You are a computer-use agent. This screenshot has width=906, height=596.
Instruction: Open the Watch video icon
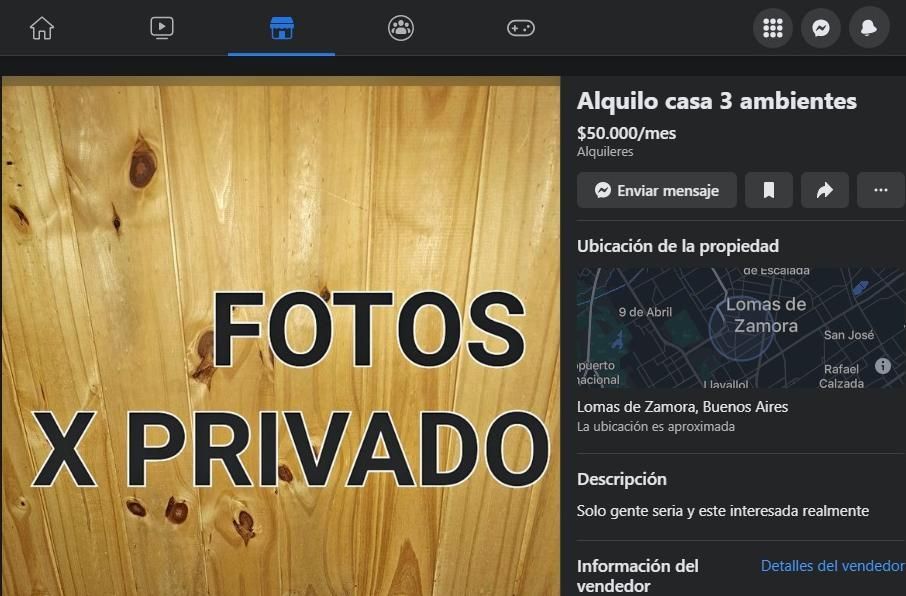(162, 28)
